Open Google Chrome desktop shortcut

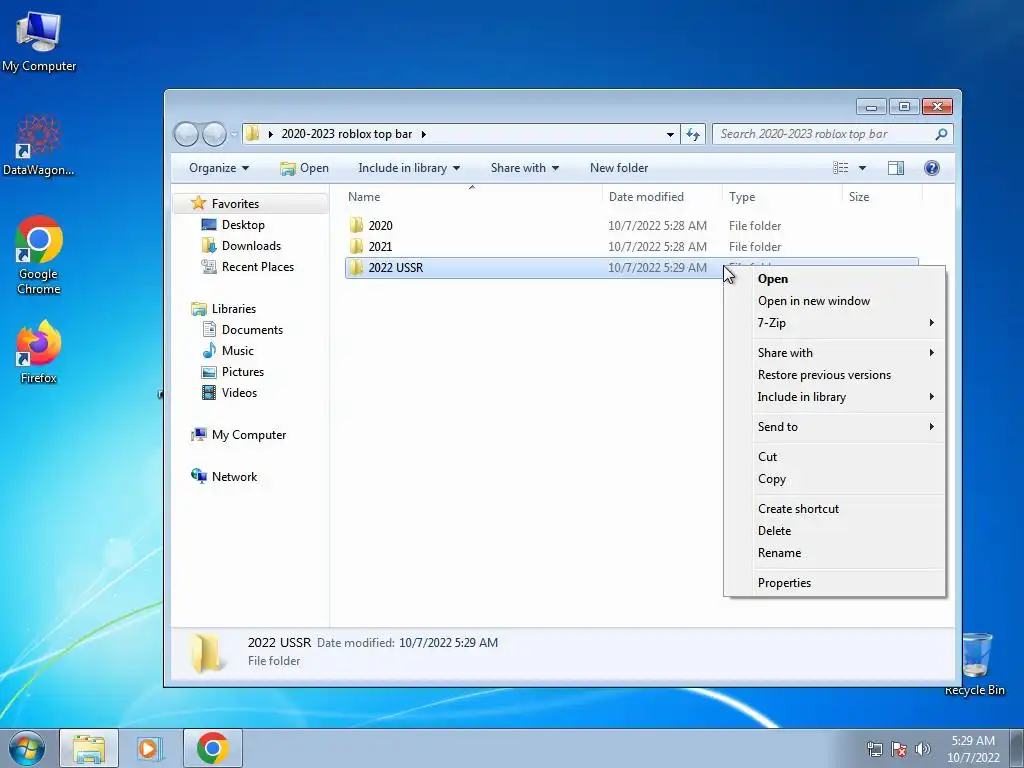39,255
